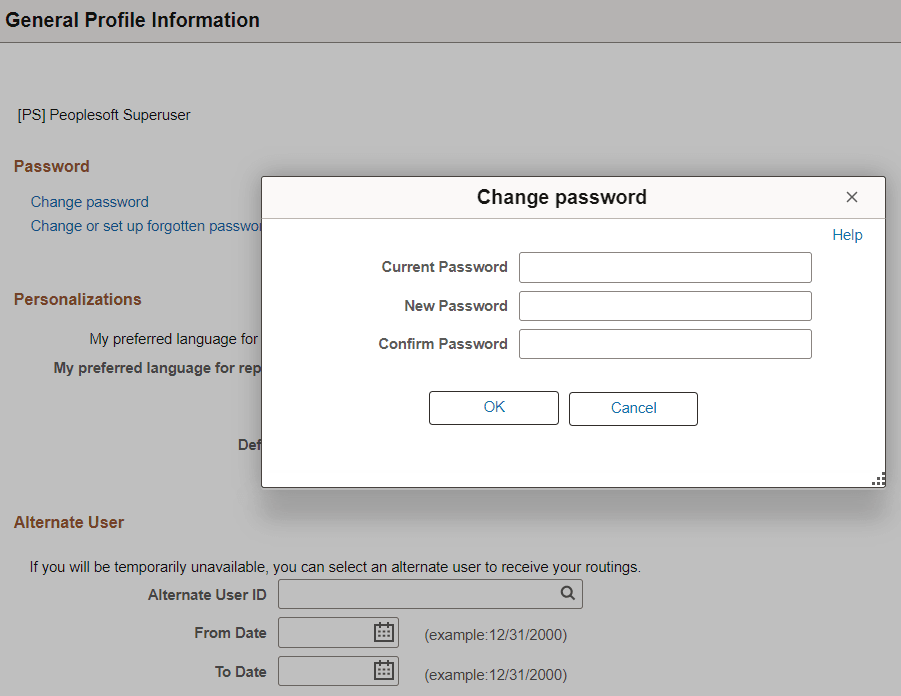Open the To Date calendar picker

(383, 670)
